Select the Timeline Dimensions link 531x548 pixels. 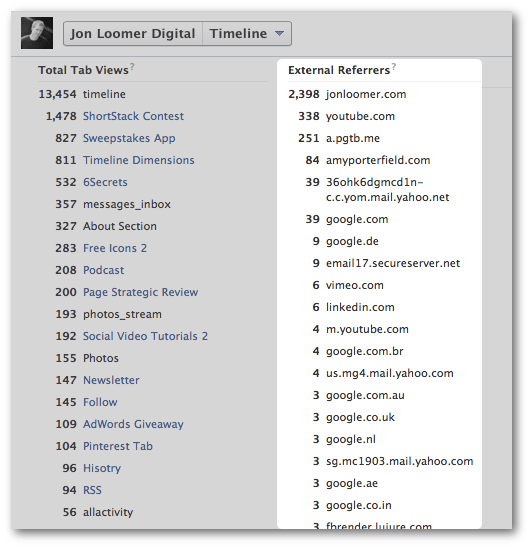(x=138, y=160)
